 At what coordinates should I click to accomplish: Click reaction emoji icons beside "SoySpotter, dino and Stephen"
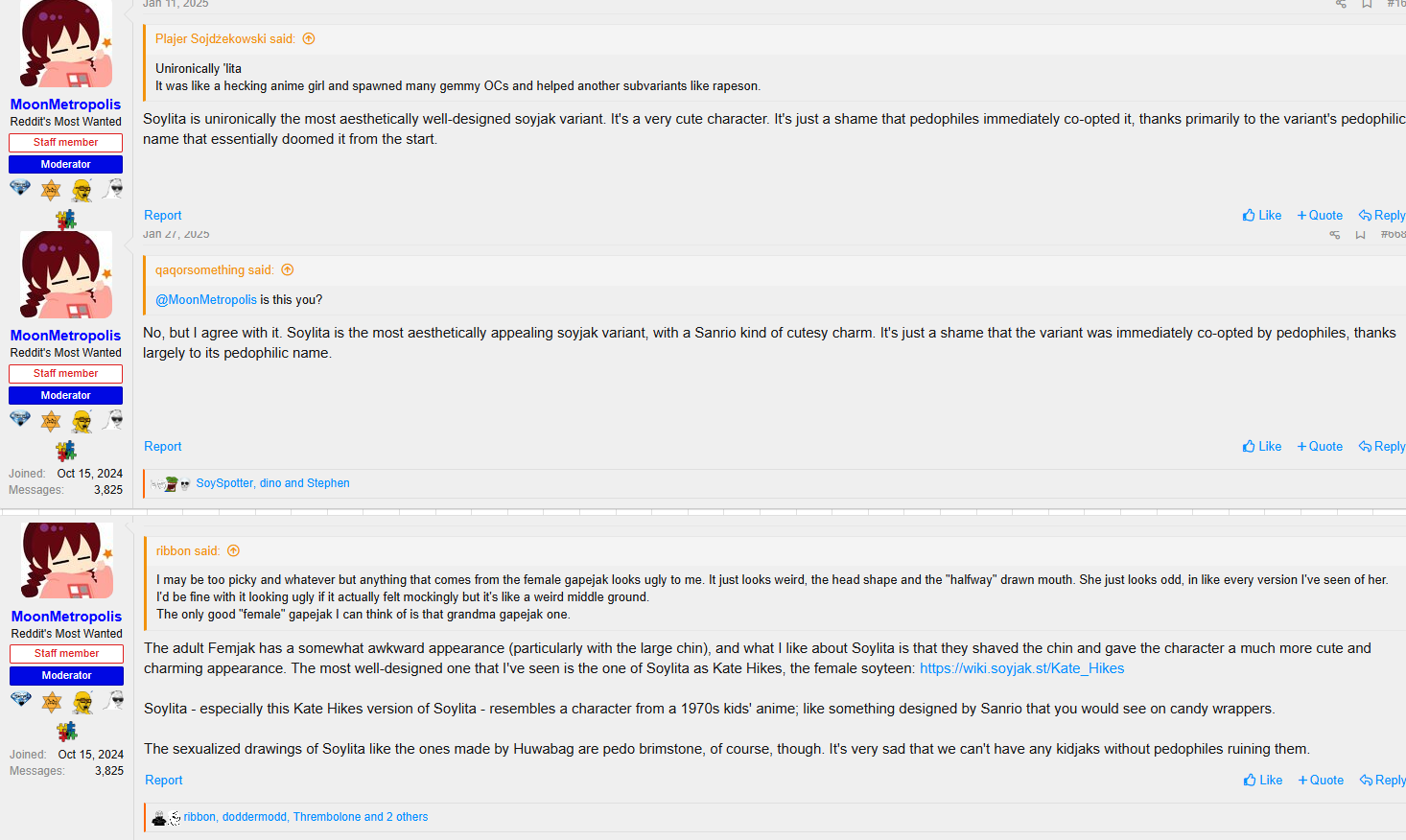pos(171,484)
